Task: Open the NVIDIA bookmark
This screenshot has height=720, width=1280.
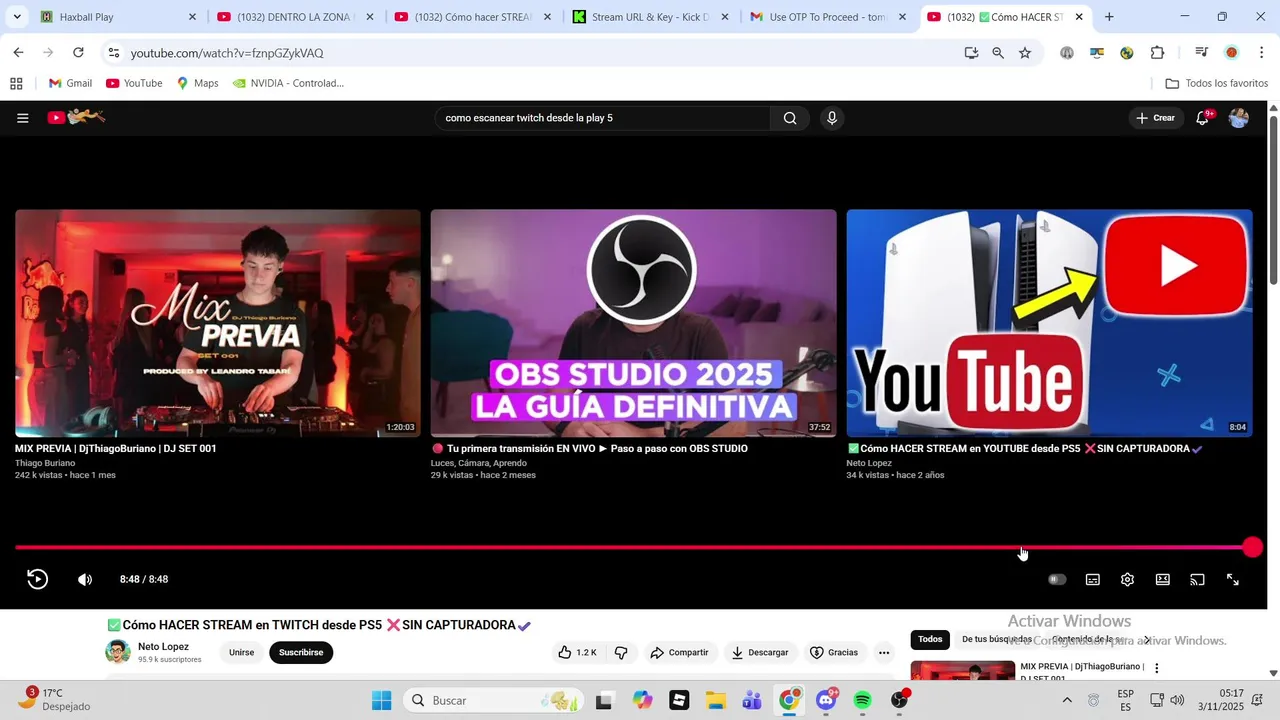Action: click(x=288, y=83)
